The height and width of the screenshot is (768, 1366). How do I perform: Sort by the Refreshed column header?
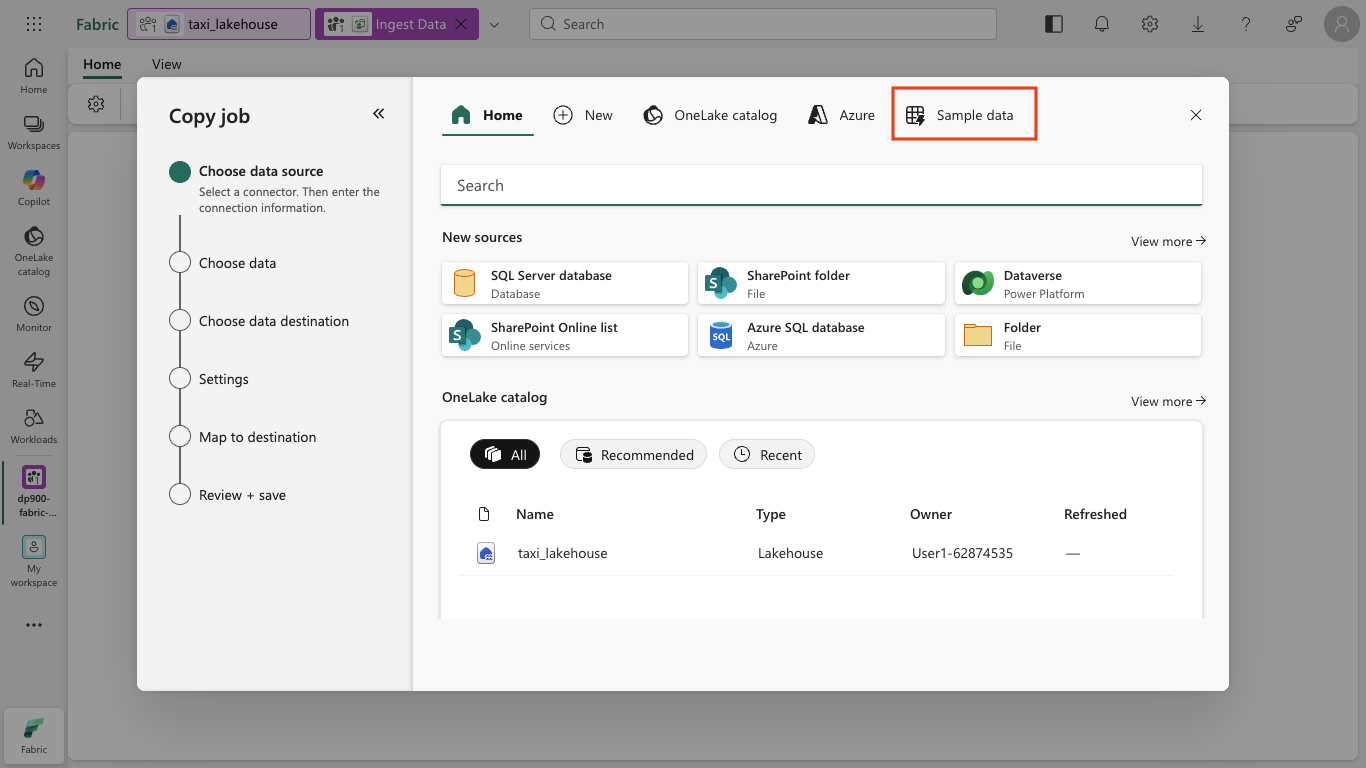(1095, 514)
